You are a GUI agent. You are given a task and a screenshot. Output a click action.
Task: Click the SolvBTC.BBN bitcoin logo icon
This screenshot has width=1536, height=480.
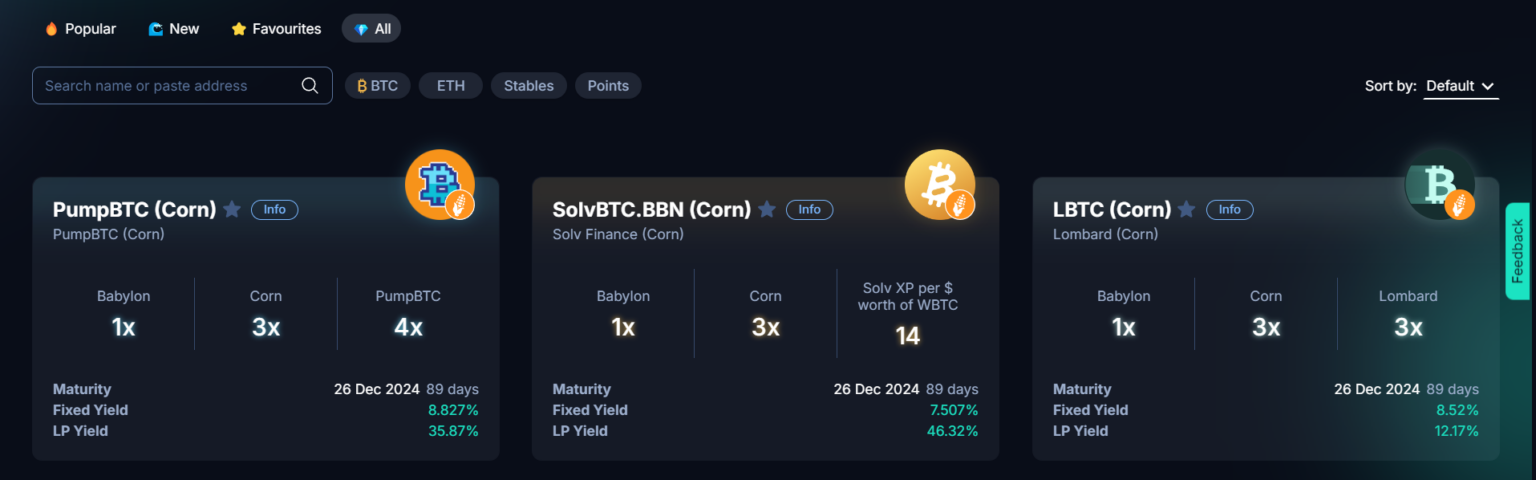point(938,184)
